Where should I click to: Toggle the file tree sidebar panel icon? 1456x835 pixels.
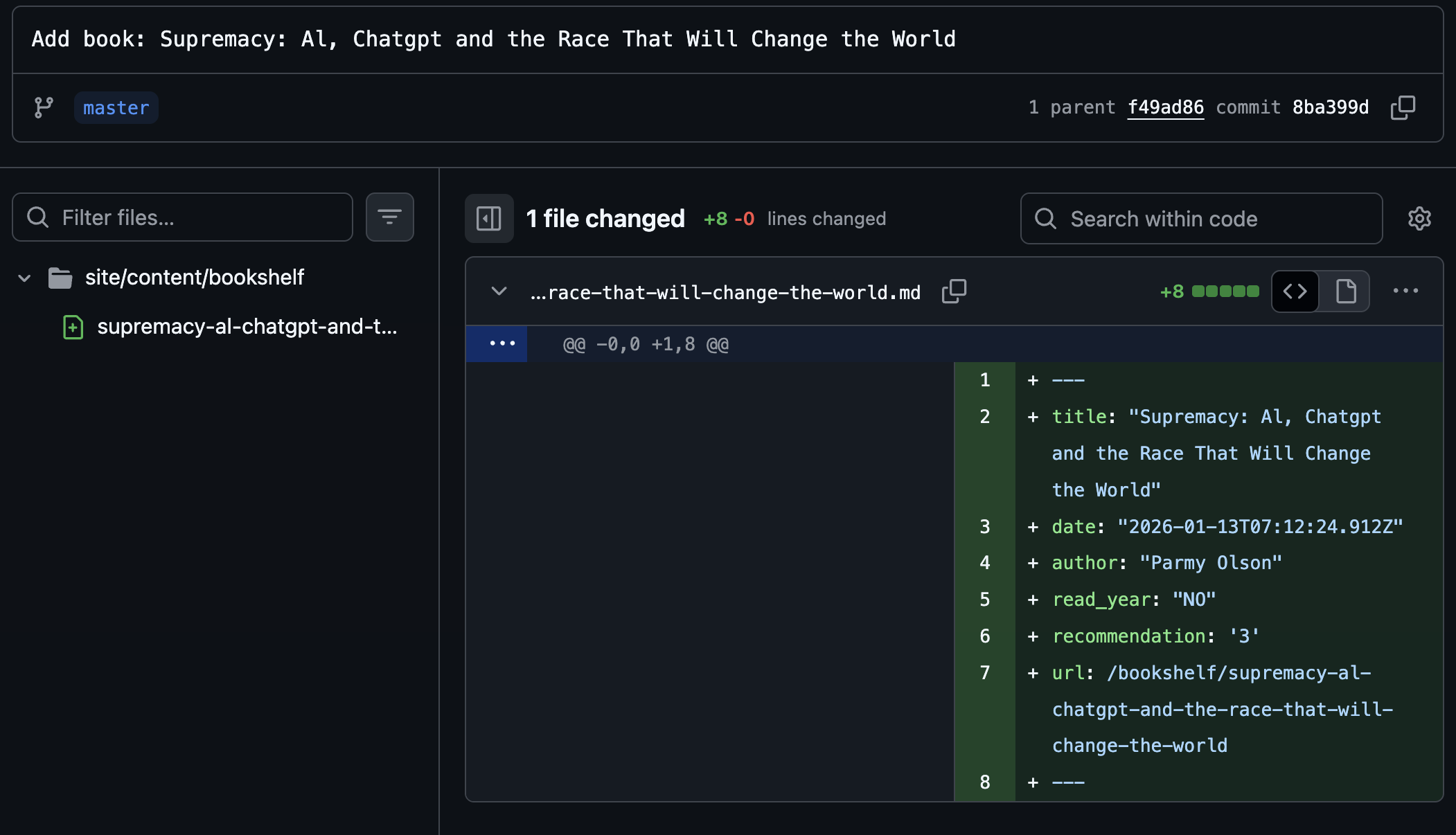(x=488, y=218)
